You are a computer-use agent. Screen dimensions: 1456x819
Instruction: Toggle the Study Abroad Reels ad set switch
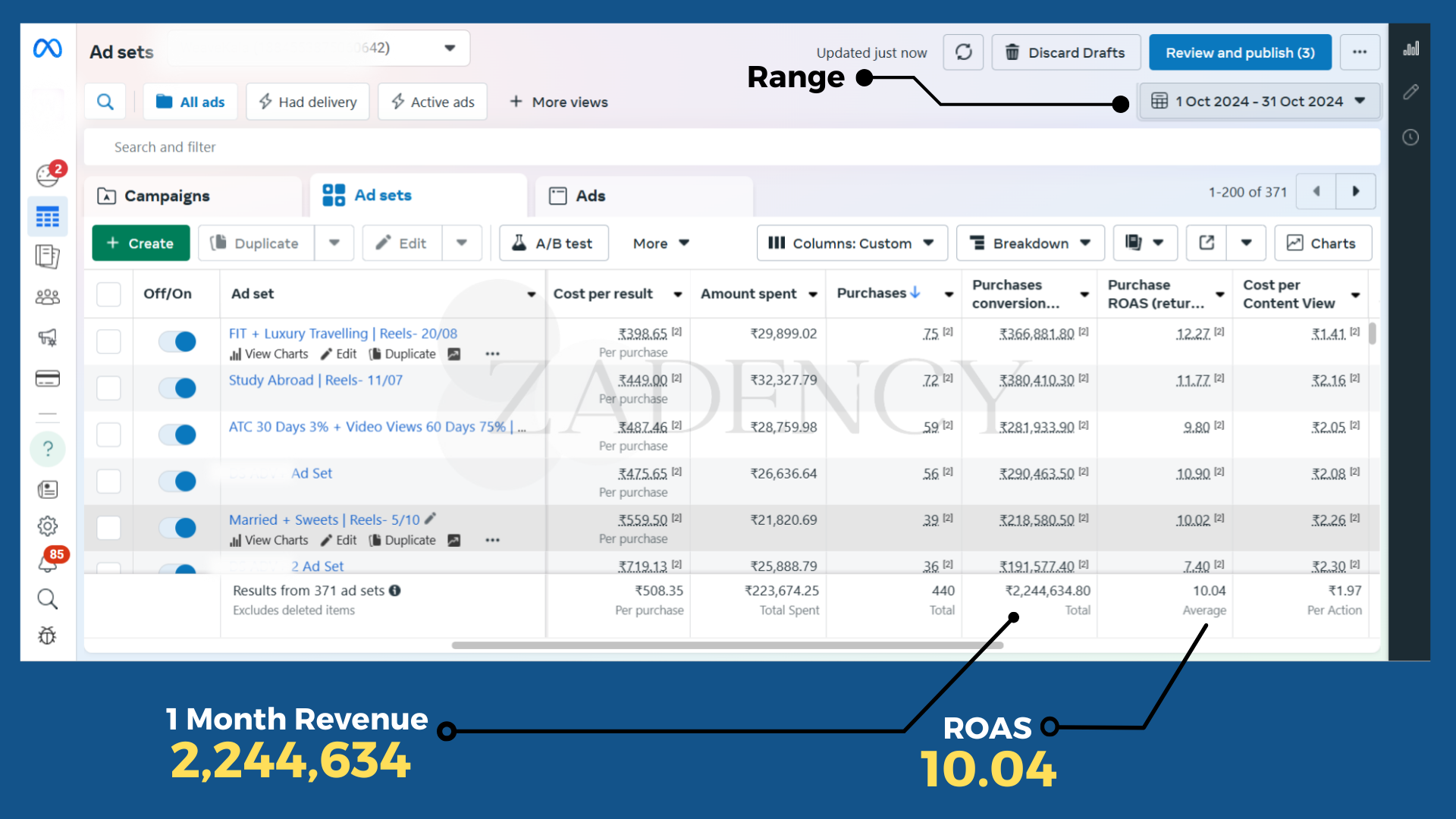(177, 388)
